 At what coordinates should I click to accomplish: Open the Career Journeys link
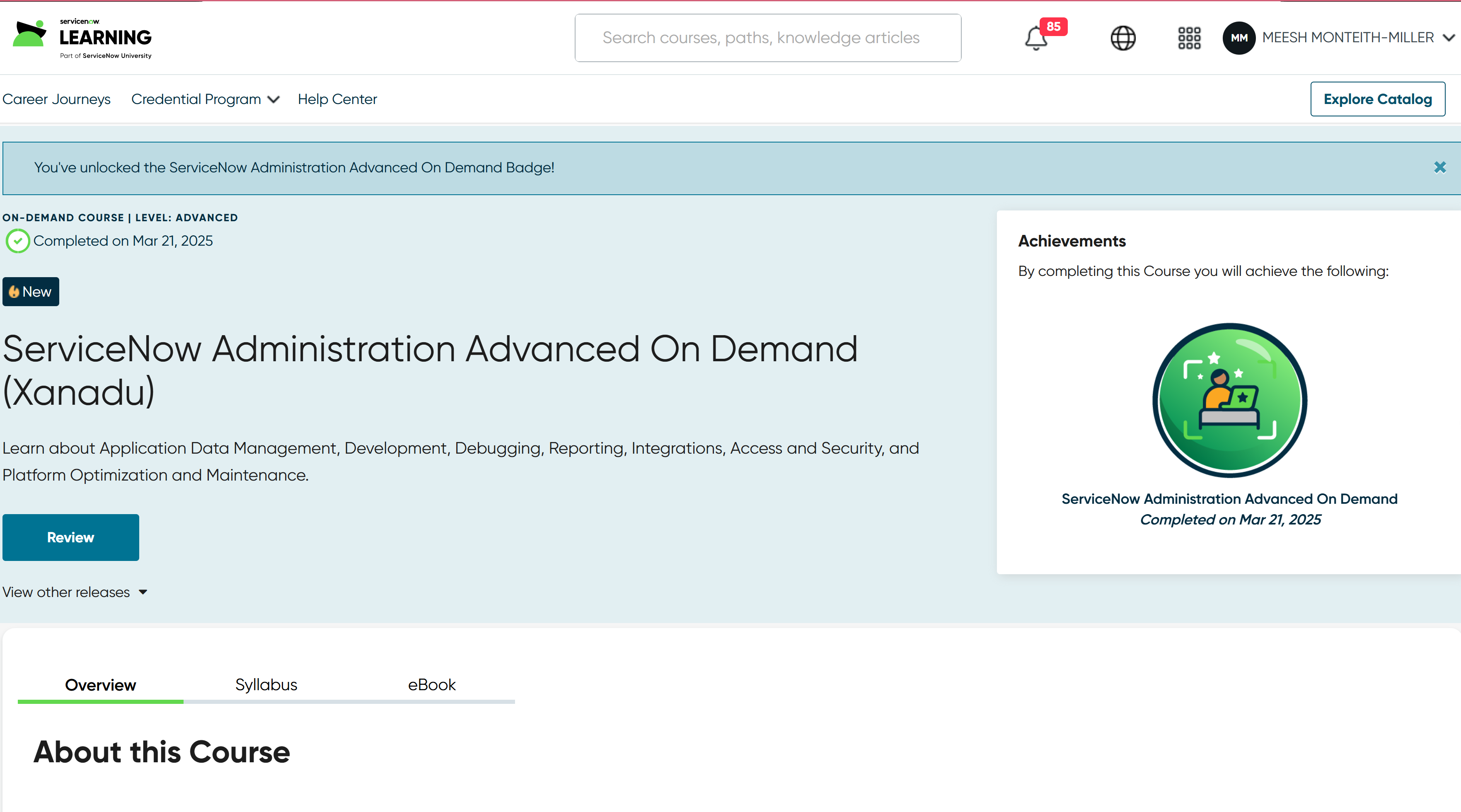coord(56,99)
